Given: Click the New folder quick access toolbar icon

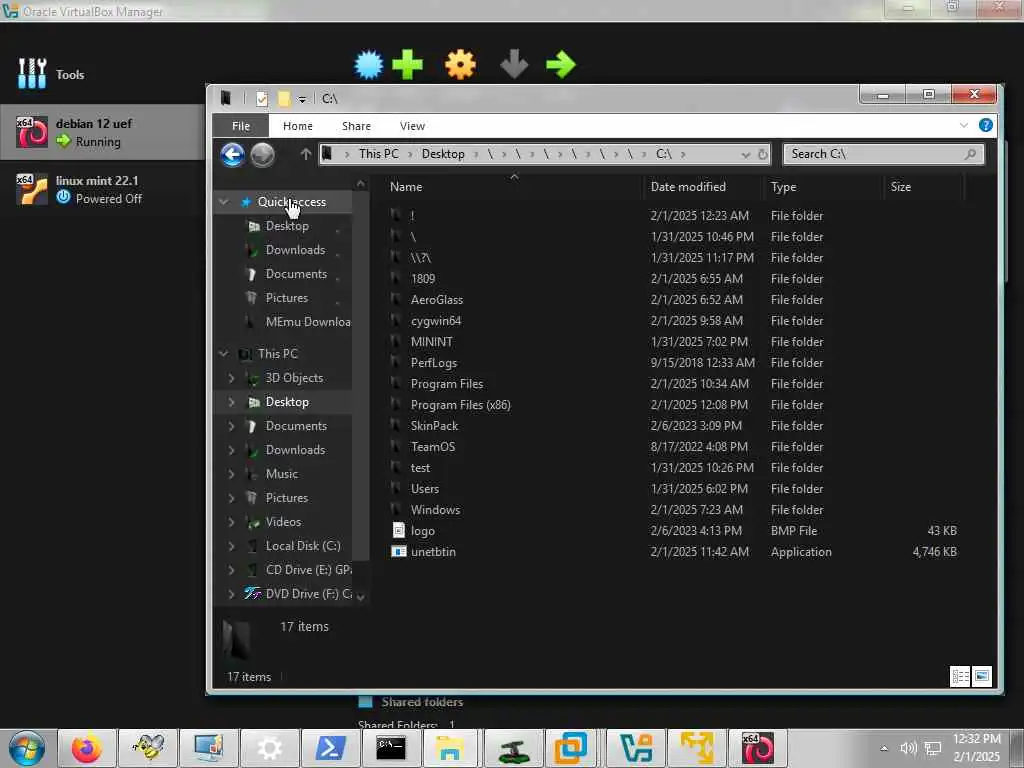Looking at the screenshot, I should (283, 99).
